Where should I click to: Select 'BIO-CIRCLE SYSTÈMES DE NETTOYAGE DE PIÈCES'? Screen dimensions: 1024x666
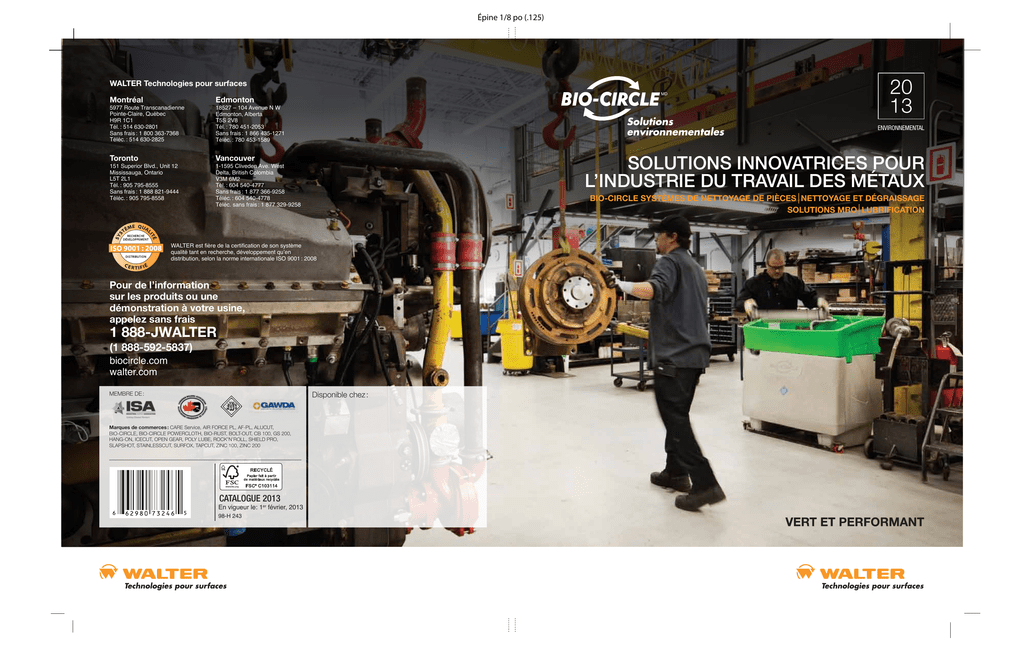point(693,198)
